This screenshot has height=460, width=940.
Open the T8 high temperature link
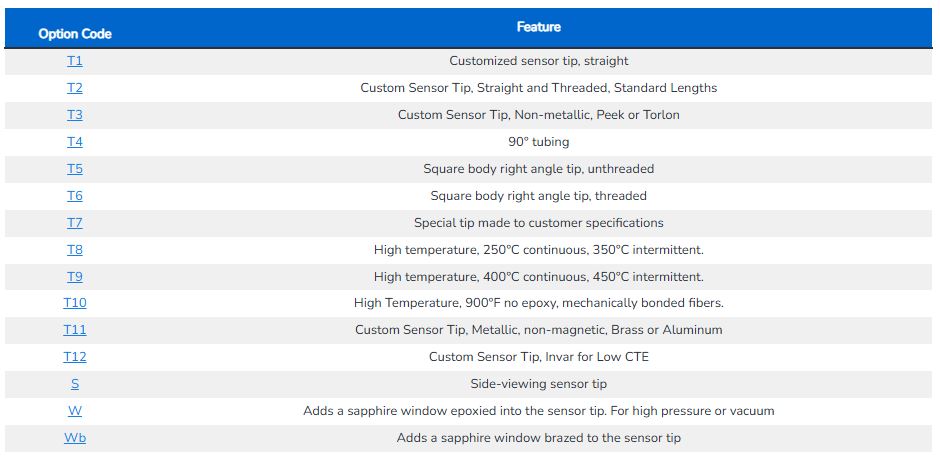(x=75, y=250)
